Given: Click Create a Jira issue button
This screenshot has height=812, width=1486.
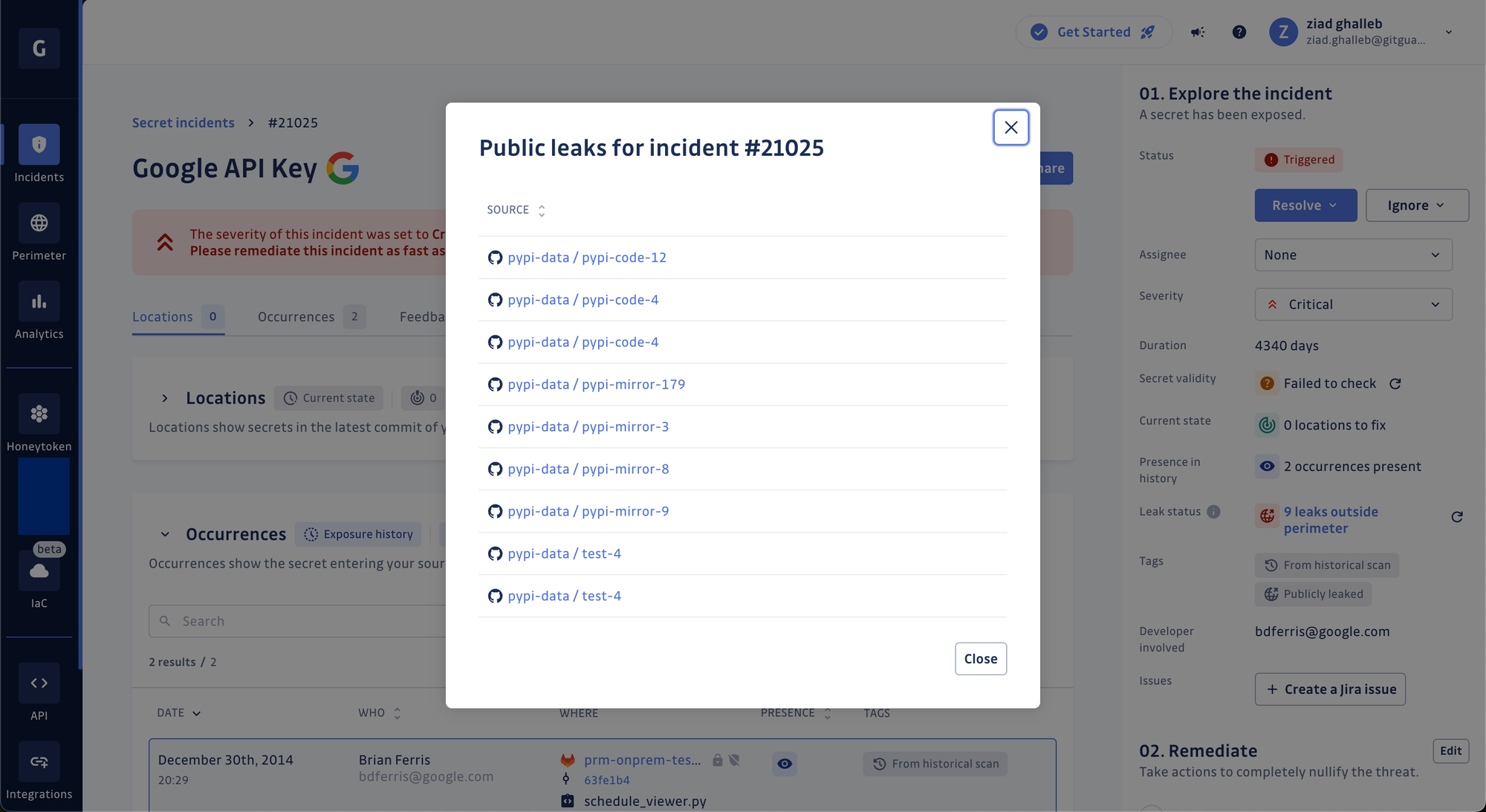Looking at the screenshot, I should coord(1330,688).
